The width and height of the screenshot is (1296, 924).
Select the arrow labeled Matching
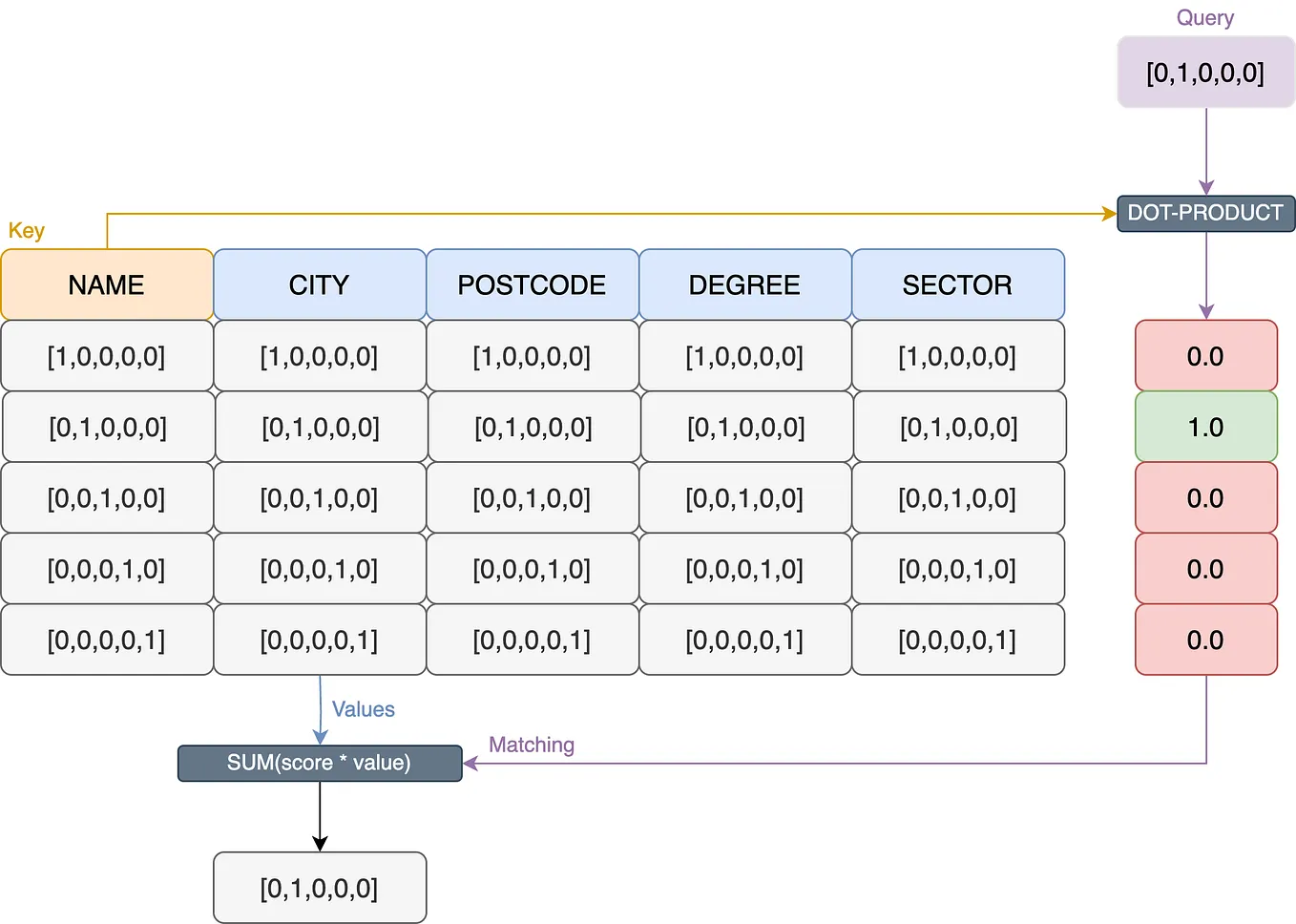tap(531, 745)
